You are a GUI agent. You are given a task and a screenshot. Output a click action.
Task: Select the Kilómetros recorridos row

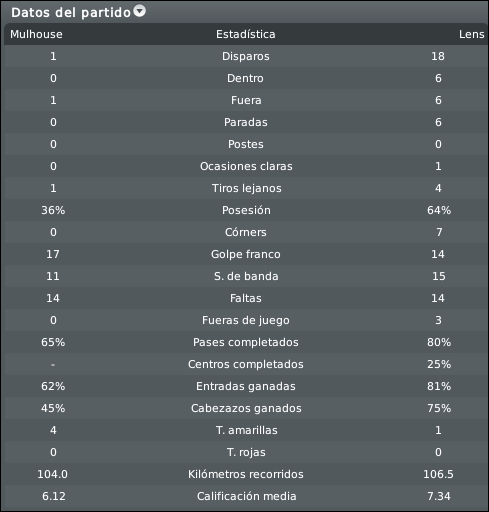246,474
